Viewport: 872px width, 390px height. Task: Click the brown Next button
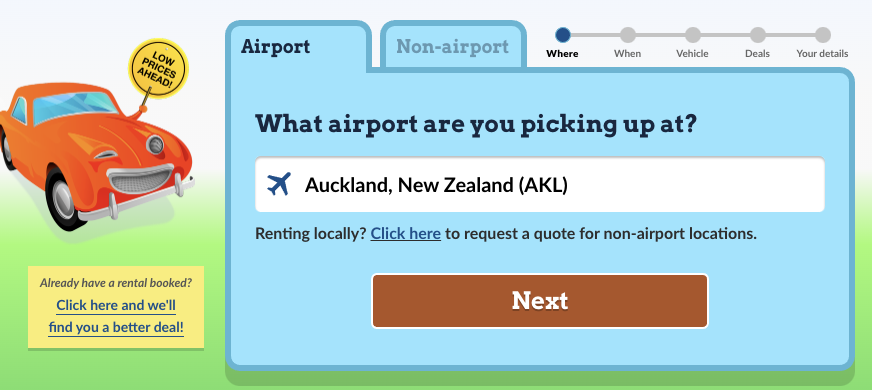(540, 301)
